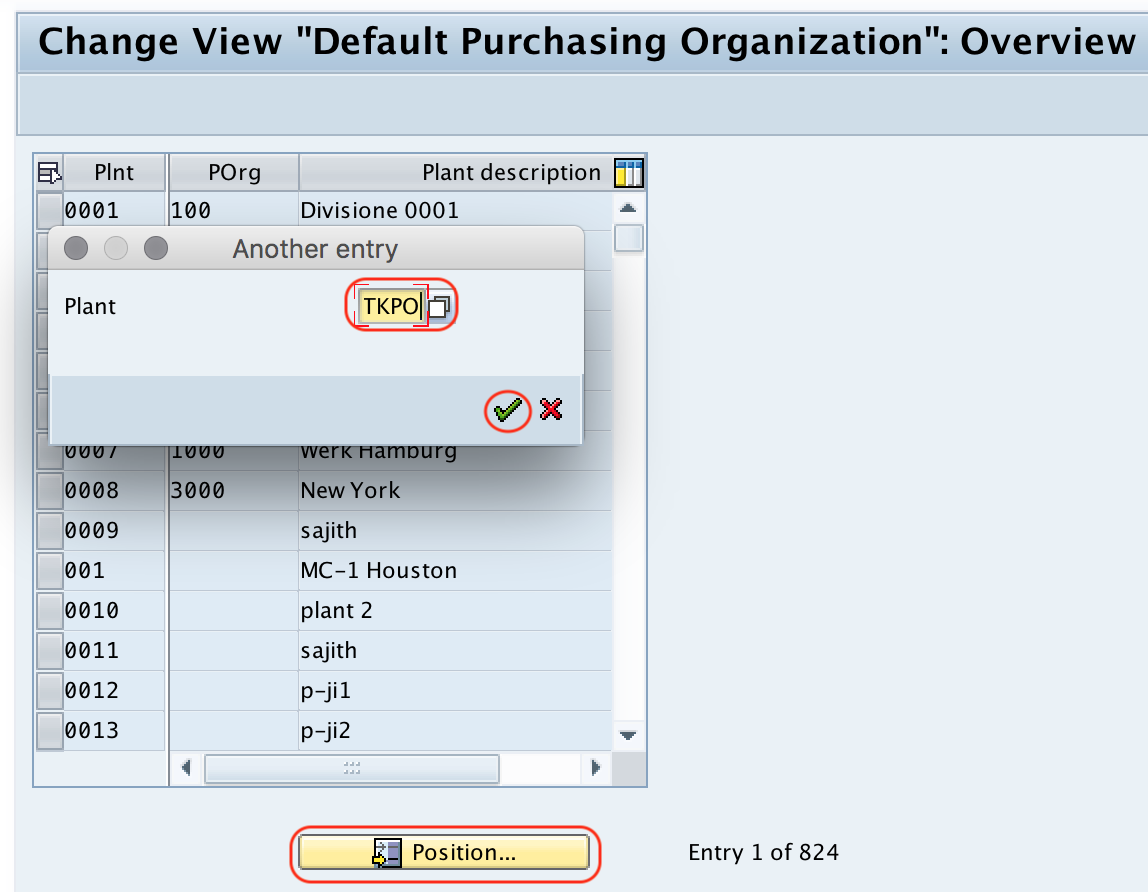Click the scrollbar down arrow icon
The height and width of the screenshot is (892, 1148).
point(628,735)
